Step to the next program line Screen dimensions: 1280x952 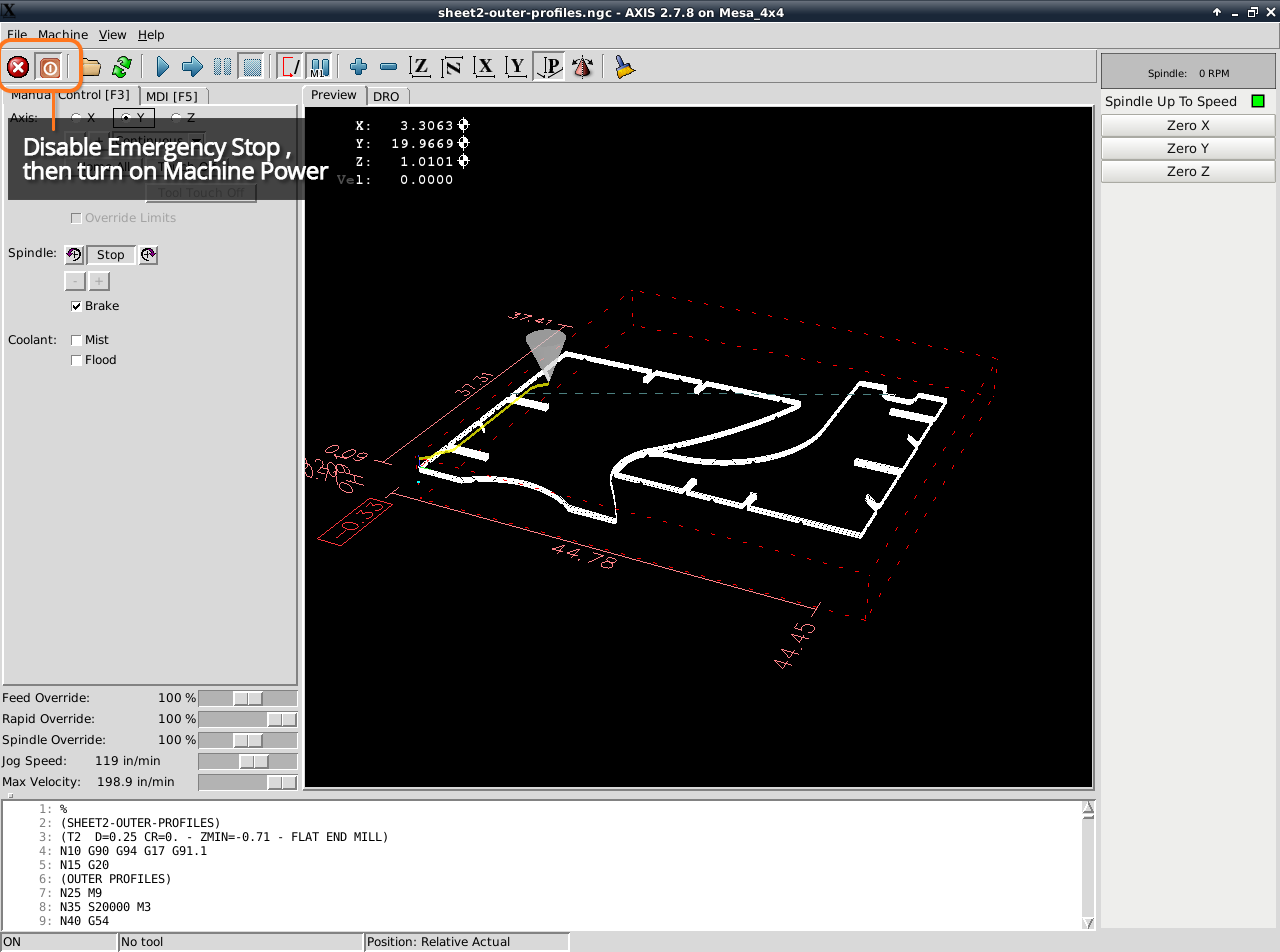(x=193, y=67)
